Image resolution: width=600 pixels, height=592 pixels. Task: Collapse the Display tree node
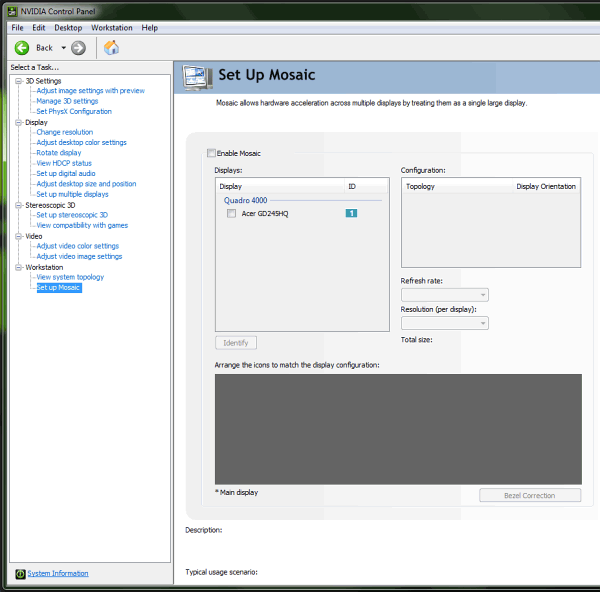(x=18, y=122)
